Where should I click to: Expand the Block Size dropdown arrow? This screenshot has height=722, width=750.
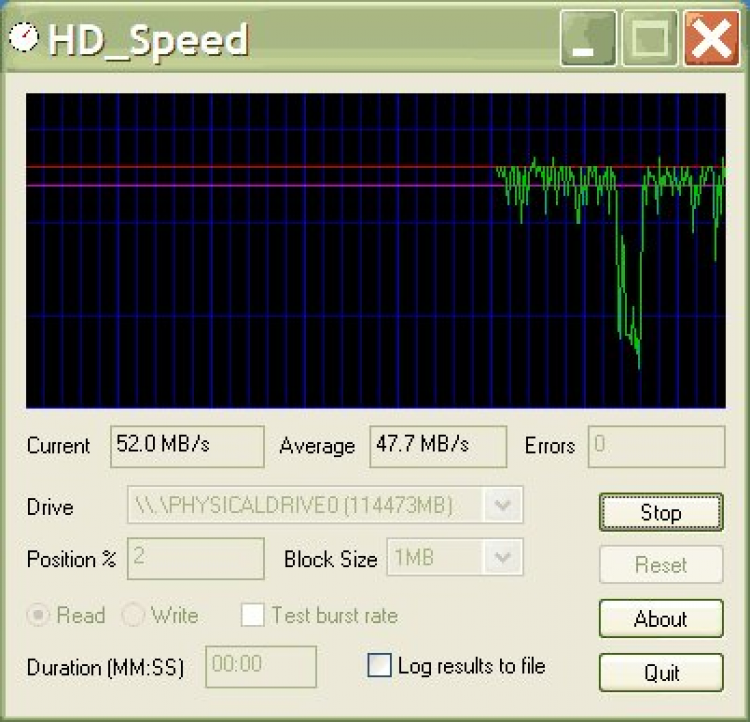tap(502, 556)
